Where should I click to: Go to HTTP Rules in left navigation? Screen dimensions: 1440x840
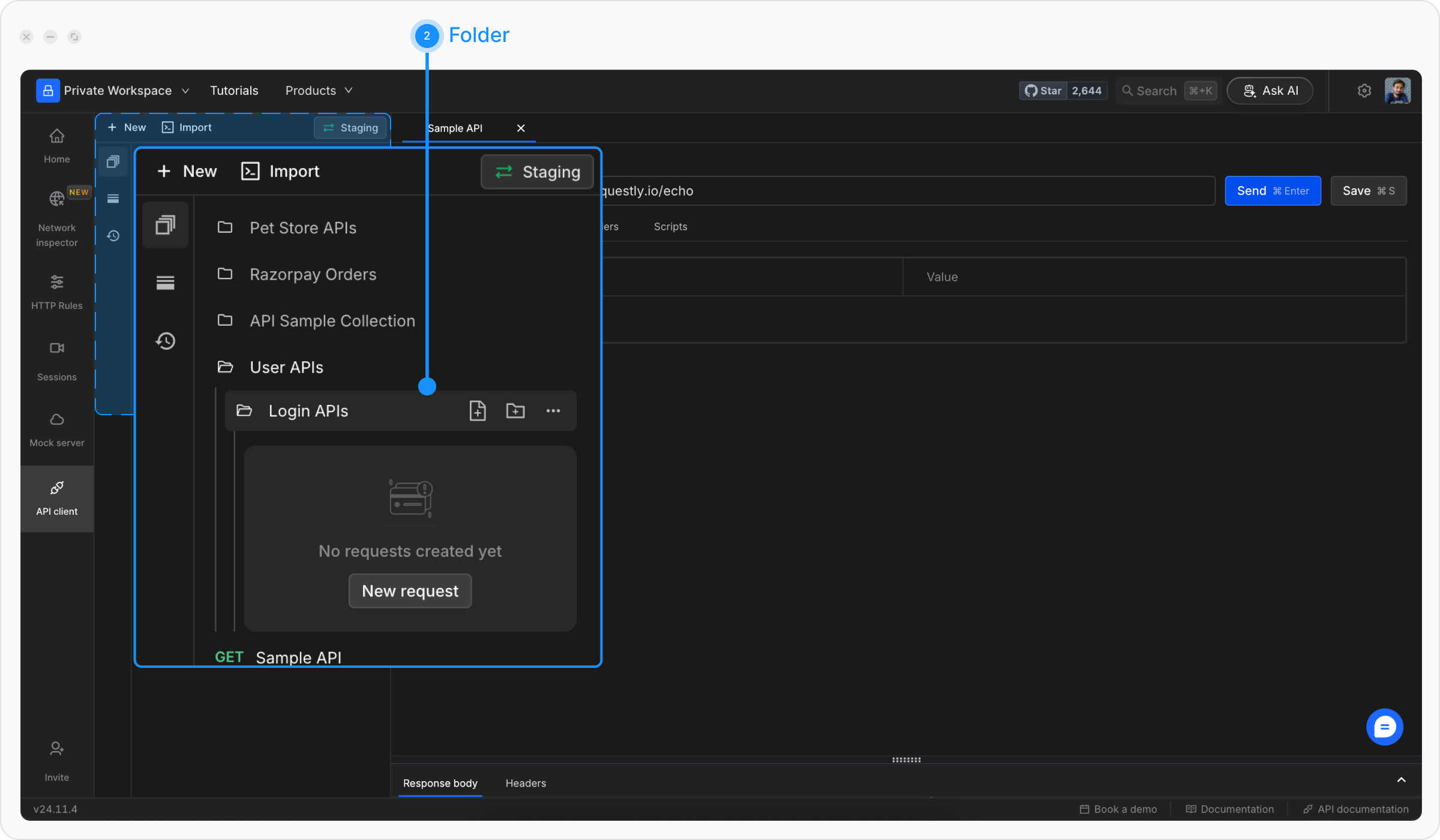pos(57,292)
